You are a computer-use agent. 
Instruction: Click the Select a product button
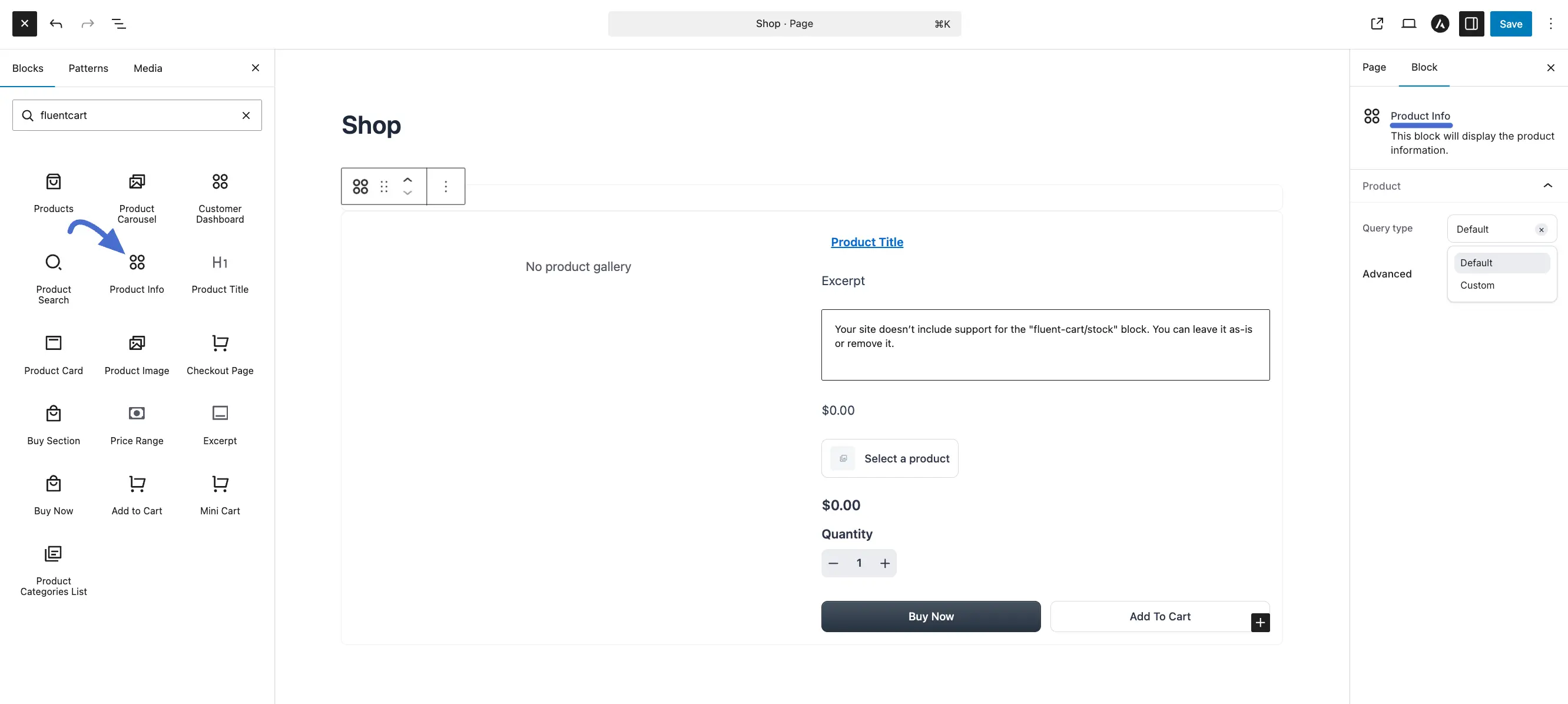pyautogui.click(x=889, y=458)
